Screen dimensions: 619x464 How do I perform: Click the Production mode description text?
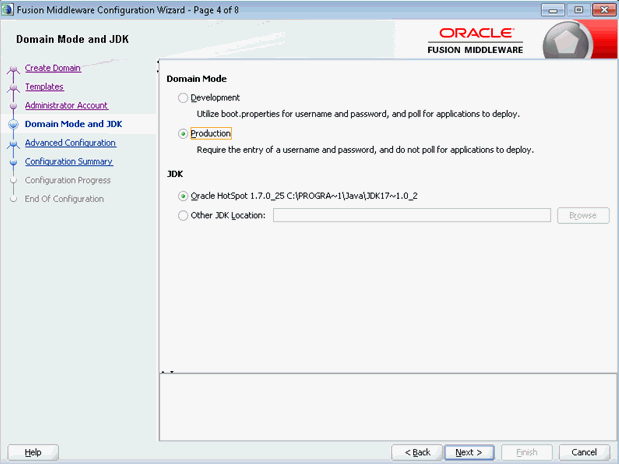365,150
